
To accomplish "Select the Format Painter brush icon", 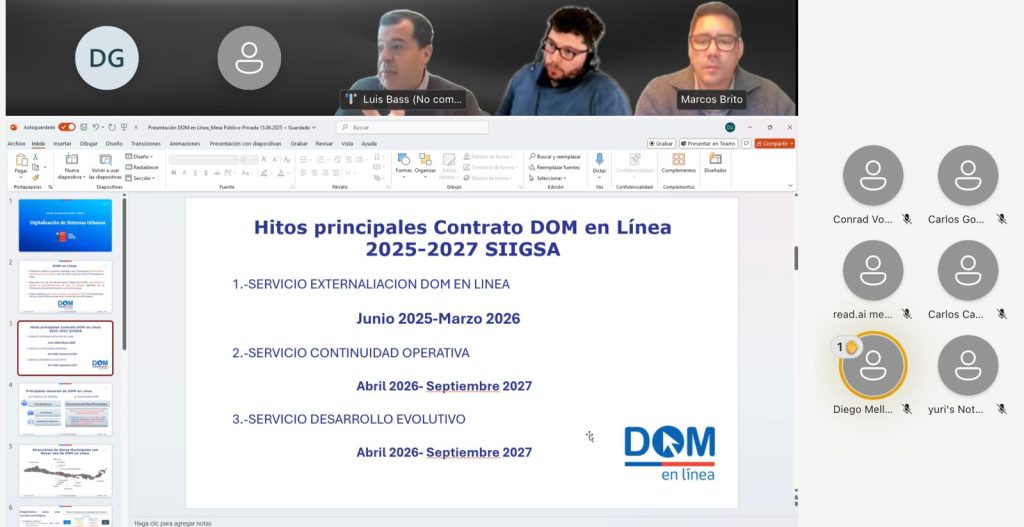I will [35, 178].
